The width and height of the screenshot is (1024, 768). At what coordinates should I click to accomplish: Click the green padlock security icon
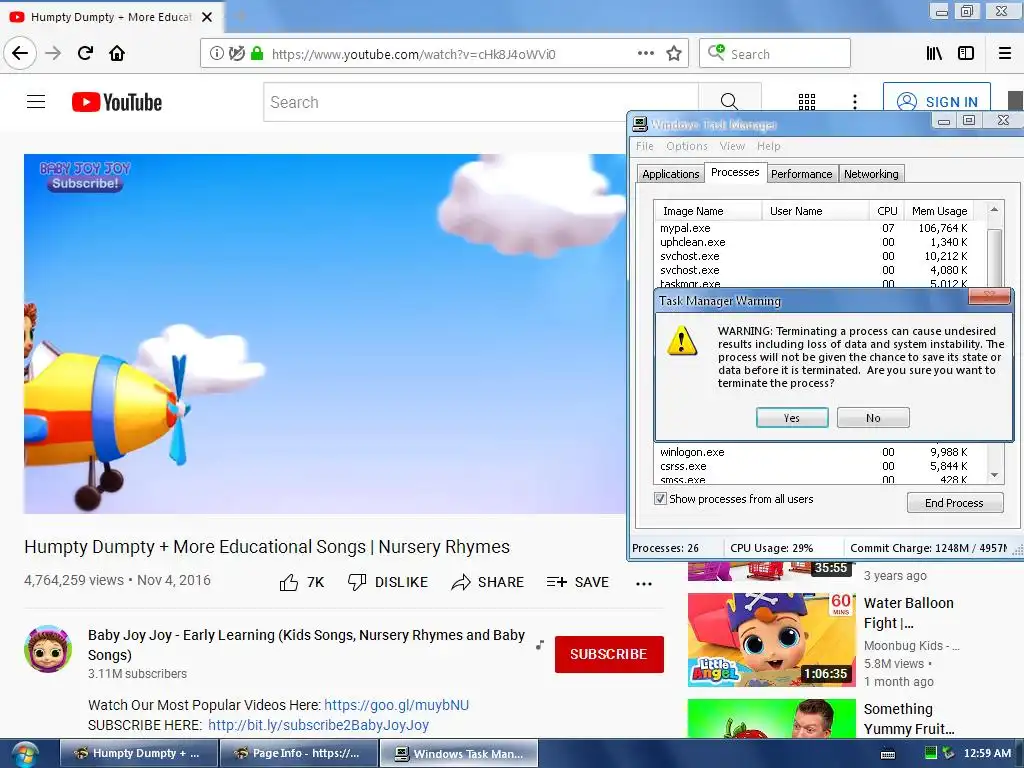click(x=257, y=54)
